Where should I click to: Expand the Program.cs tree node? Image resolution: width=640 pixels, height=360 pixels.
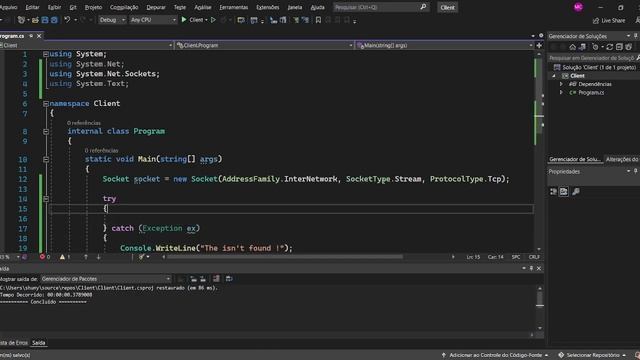pyautogui.click(x=561, y=93)
